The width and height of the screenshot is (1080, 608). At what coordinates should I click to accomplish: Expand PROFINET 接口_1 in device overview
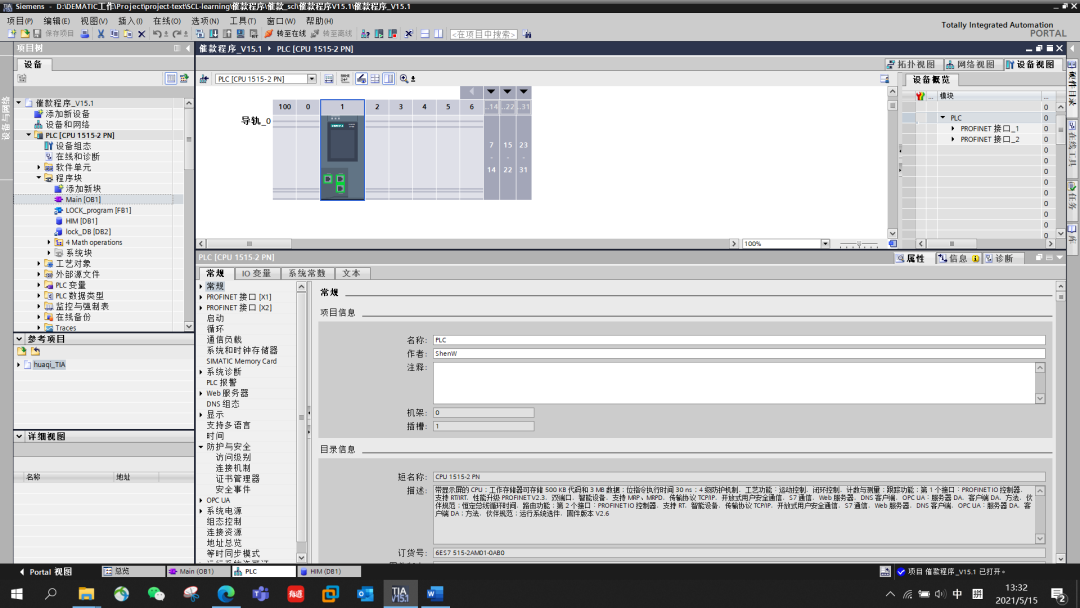pyautogui.click(x=953, y=129)
